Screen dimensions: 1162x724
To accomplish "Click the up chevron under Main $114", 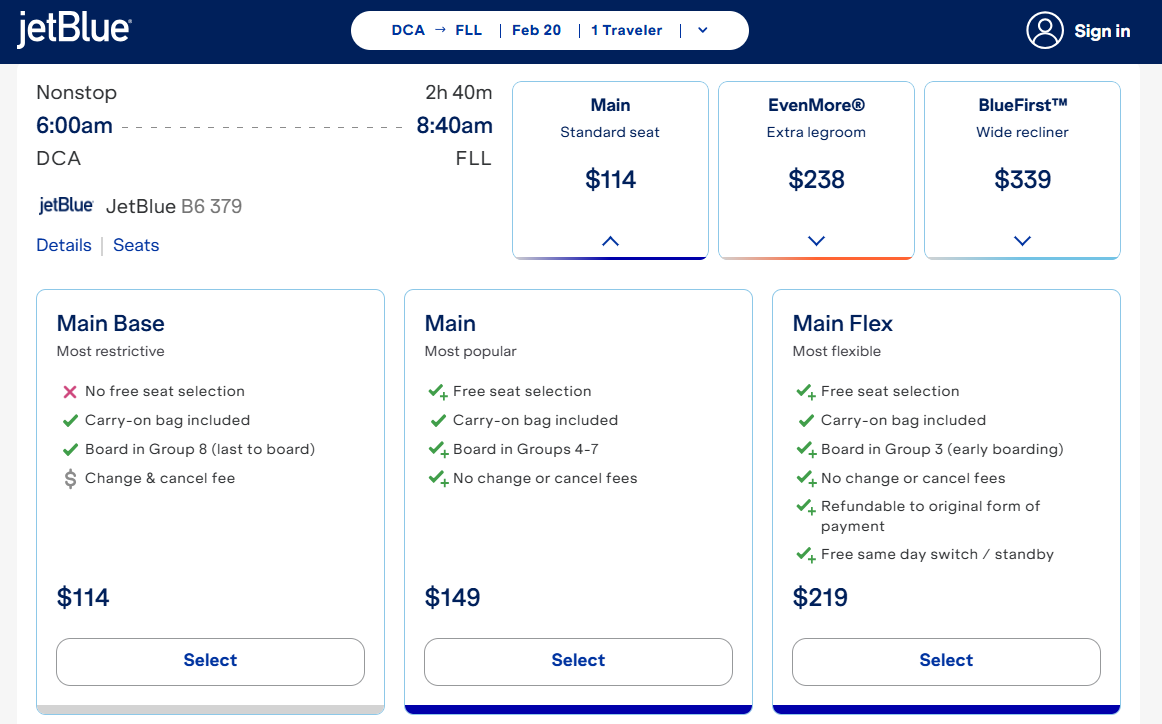I will point(611,241).
